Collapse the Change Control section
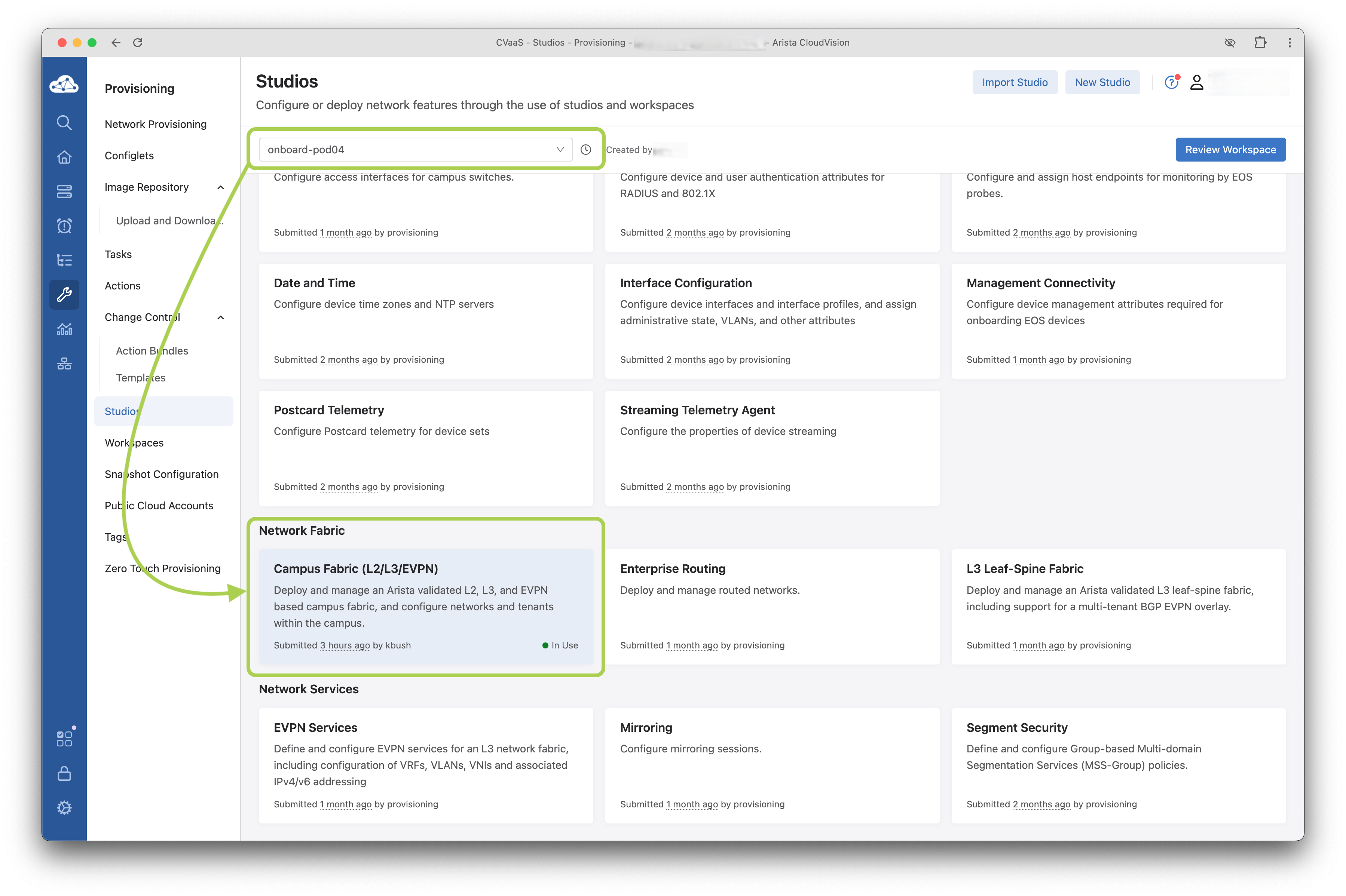Image resolution: width=1346 pixels, height=896 pixels. coord(221,318)
